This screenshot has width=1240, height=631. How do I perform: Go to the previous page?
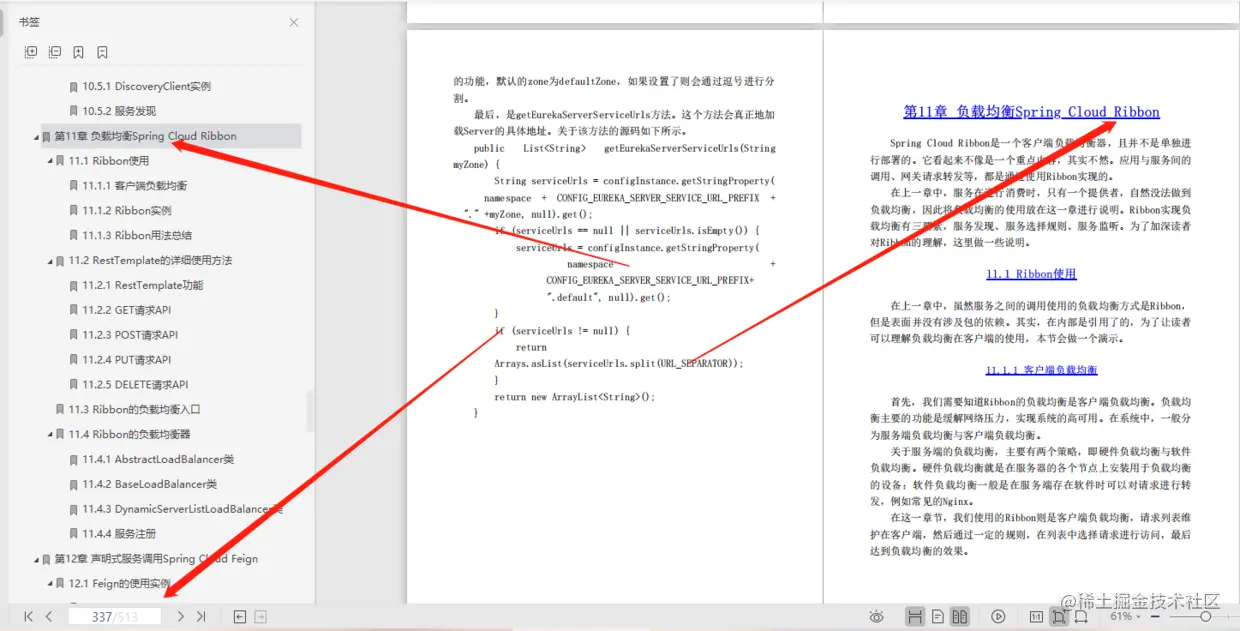[48, 617]
